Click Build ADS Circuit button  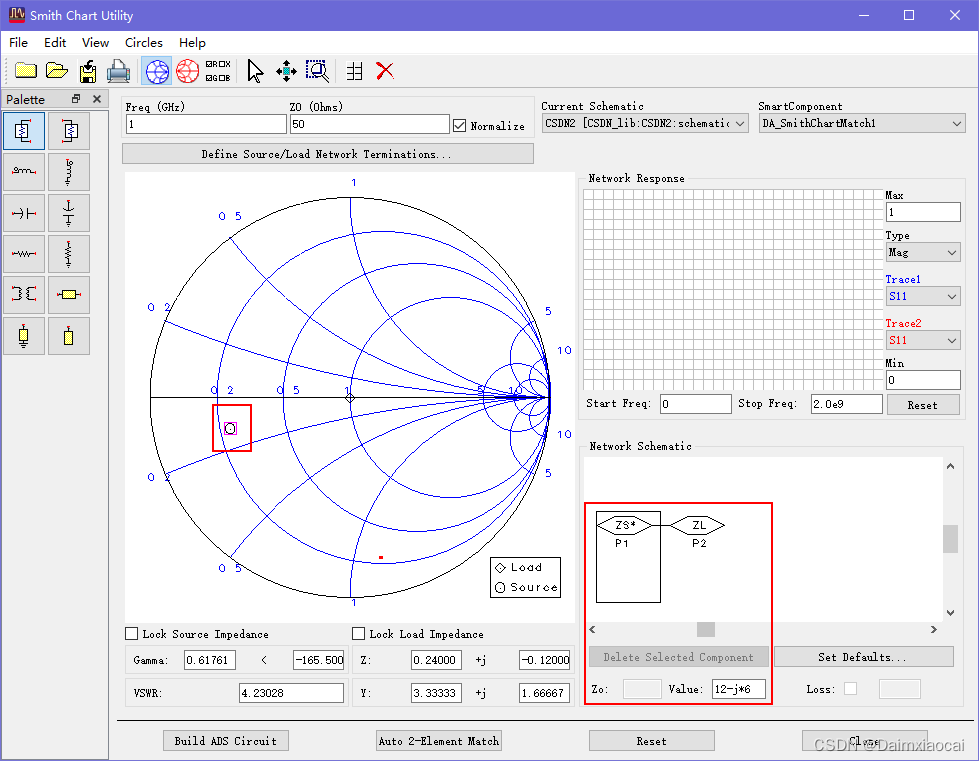click(226, 740)
